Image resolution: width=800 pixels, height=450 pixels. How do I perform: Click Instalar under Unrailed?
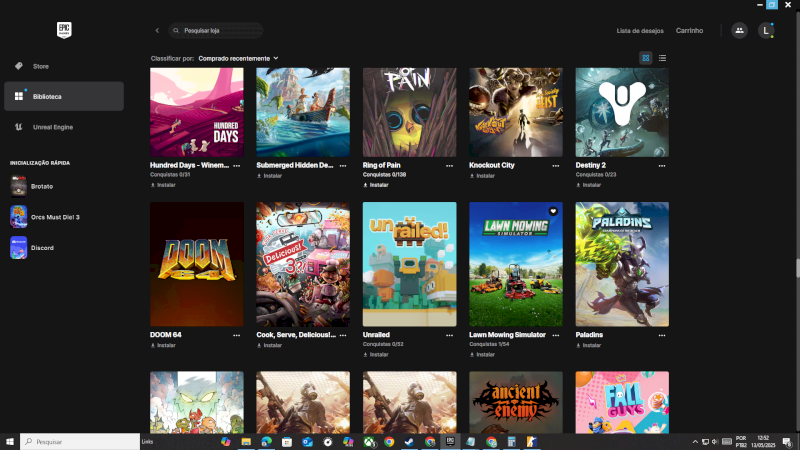[376, 355]
